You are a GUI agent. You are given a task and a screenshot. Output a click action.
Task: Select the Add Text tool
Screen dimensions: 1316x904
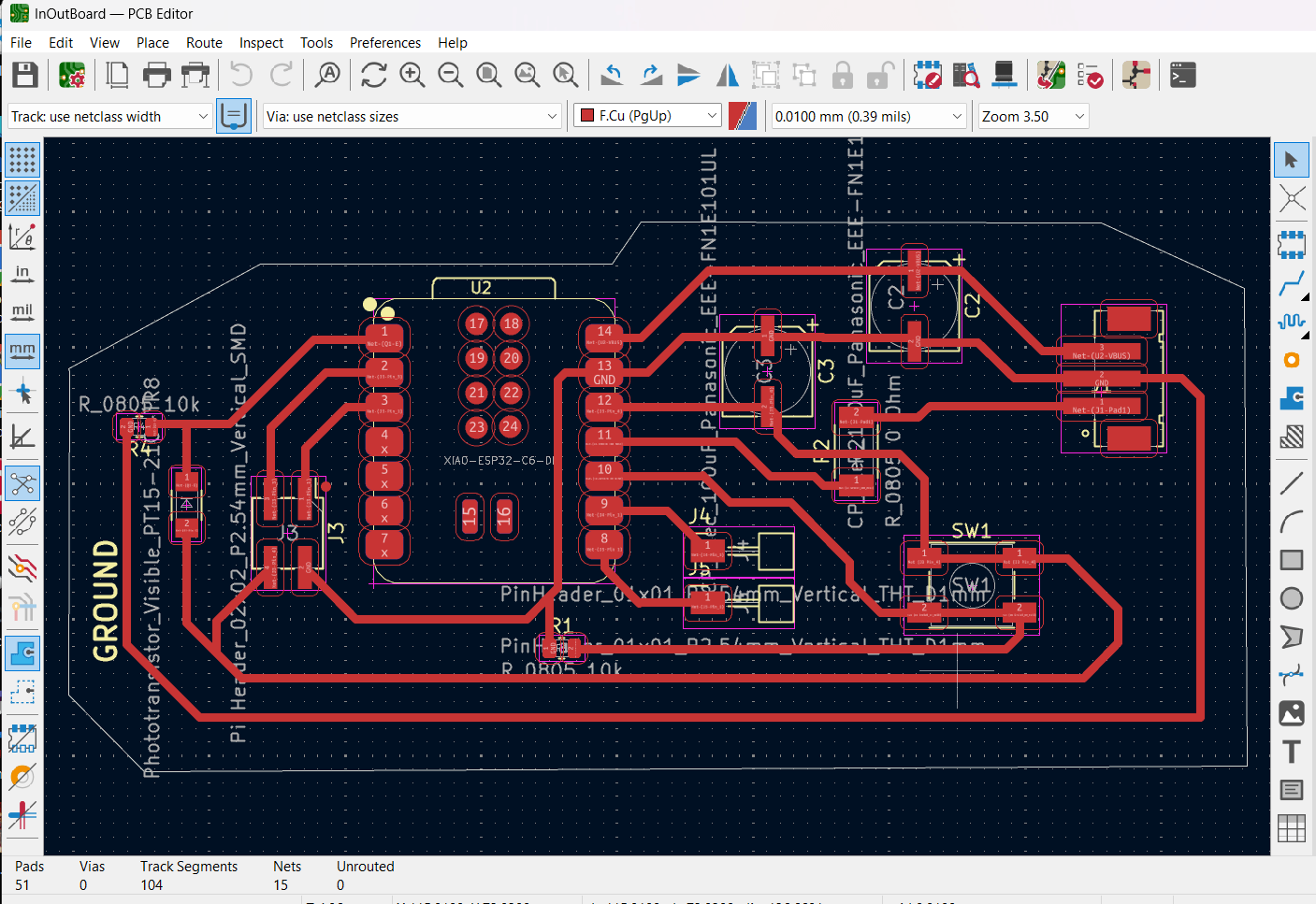click(1292, 752)
